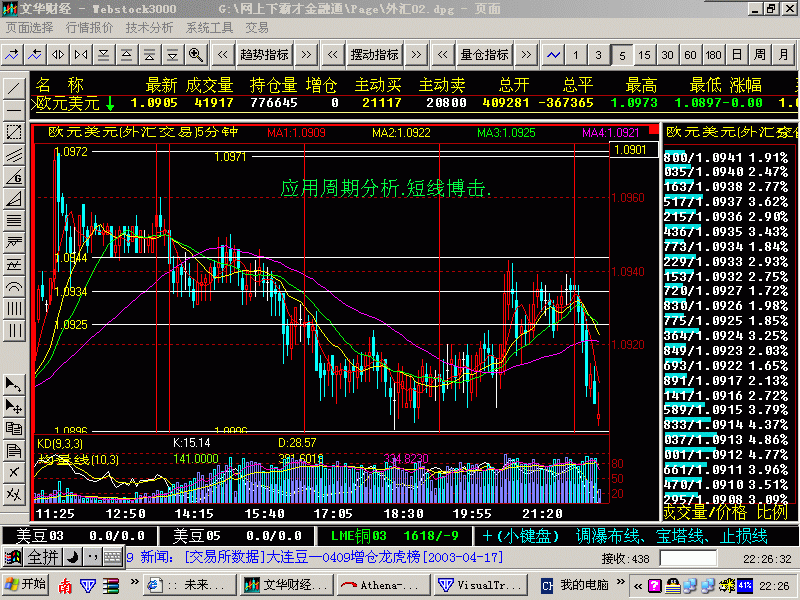This screenshot has width=800, height=600.
Task: Click the 41% indicator in system tray
Action: pyautogui.click(x=744, y=585)
